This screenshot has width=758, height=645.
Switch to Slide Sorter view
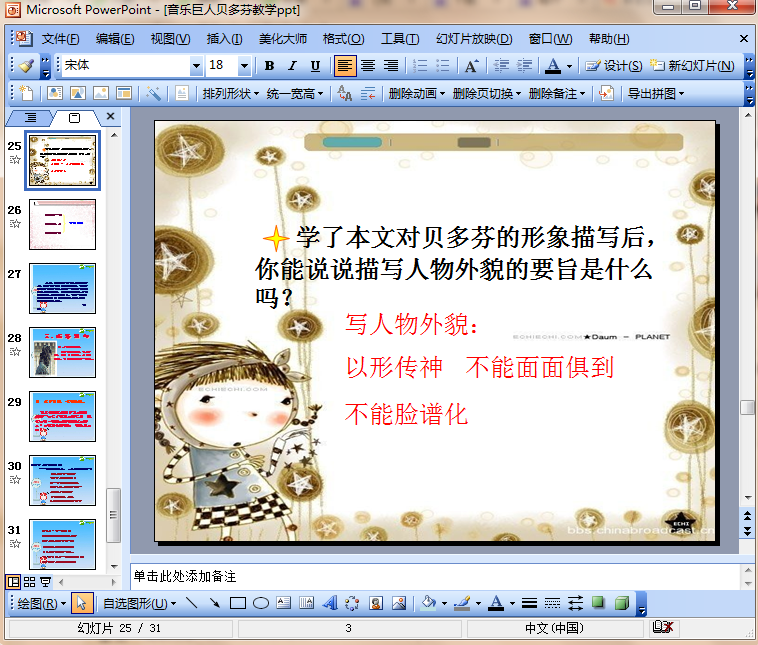[29, 582]
